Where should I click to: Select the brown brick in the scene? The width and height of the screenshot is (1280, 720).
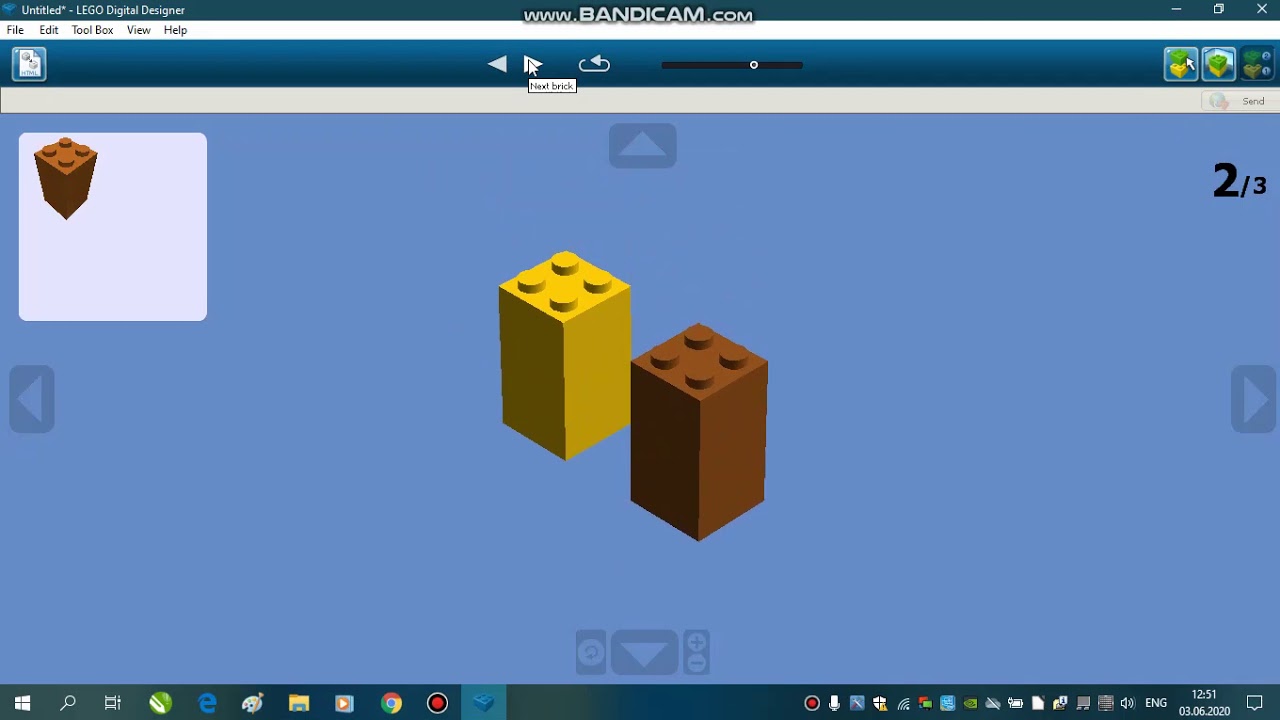coord(699,432)
